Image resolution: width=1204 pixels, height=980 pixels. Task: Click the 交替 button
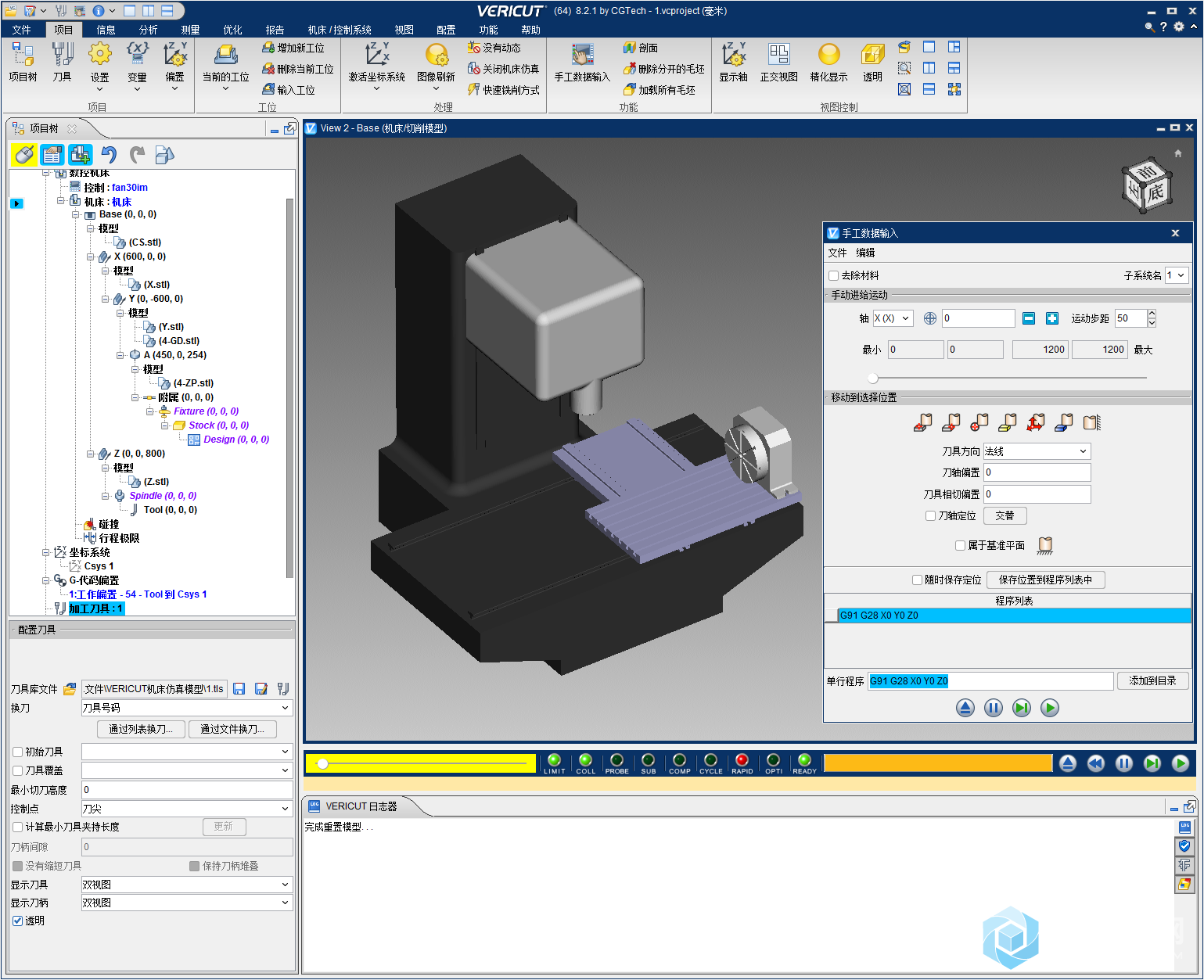tap(1005, 515)
